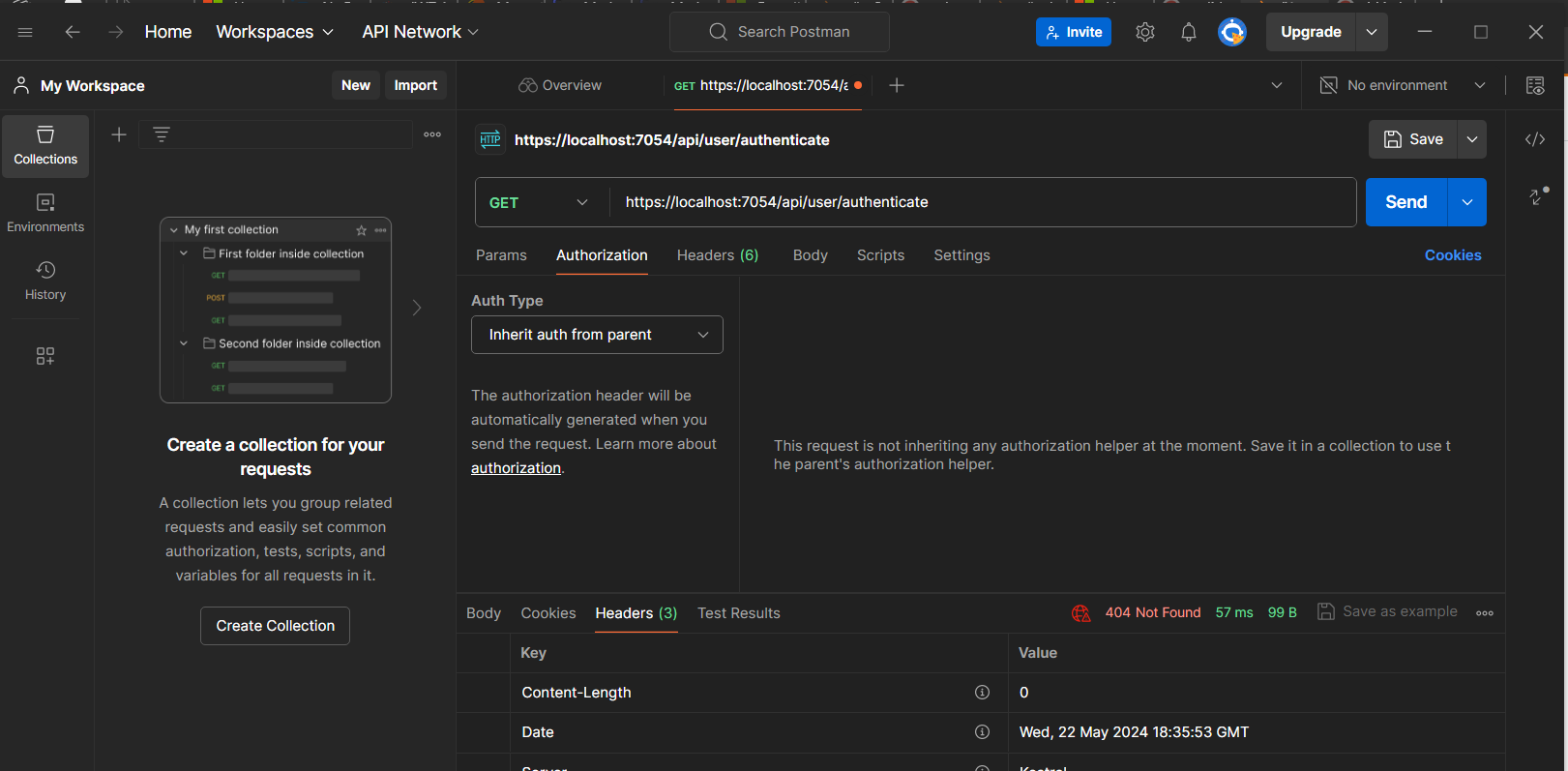
Task: Open the hamburger main menu
Action: pos(25,32)
